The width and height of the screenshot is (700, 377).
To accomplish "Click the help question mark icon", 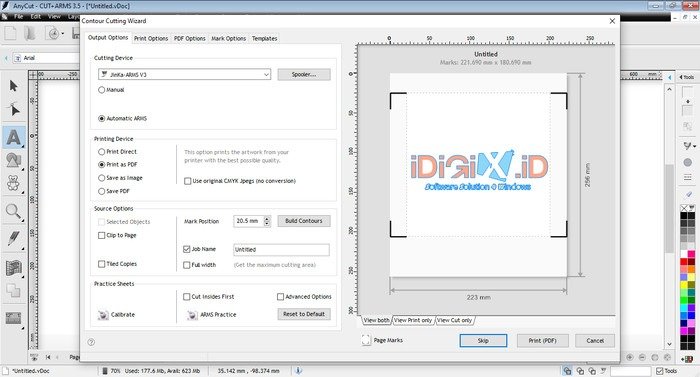I will 91,342.
